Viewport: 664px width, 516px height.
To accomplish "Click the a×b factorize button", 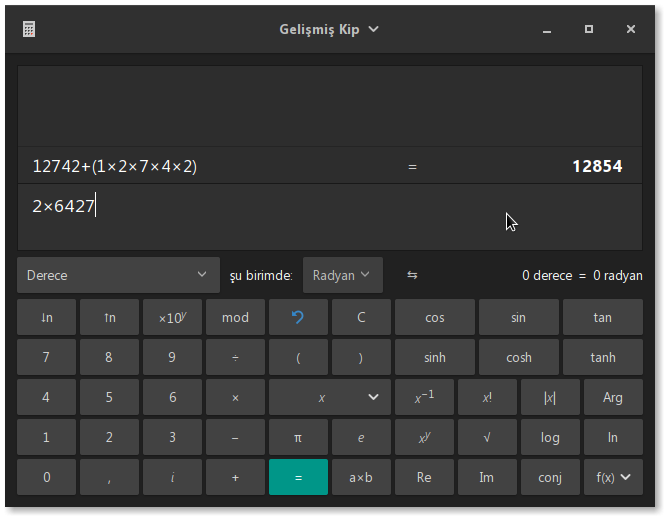I will (x=361, y=477).
